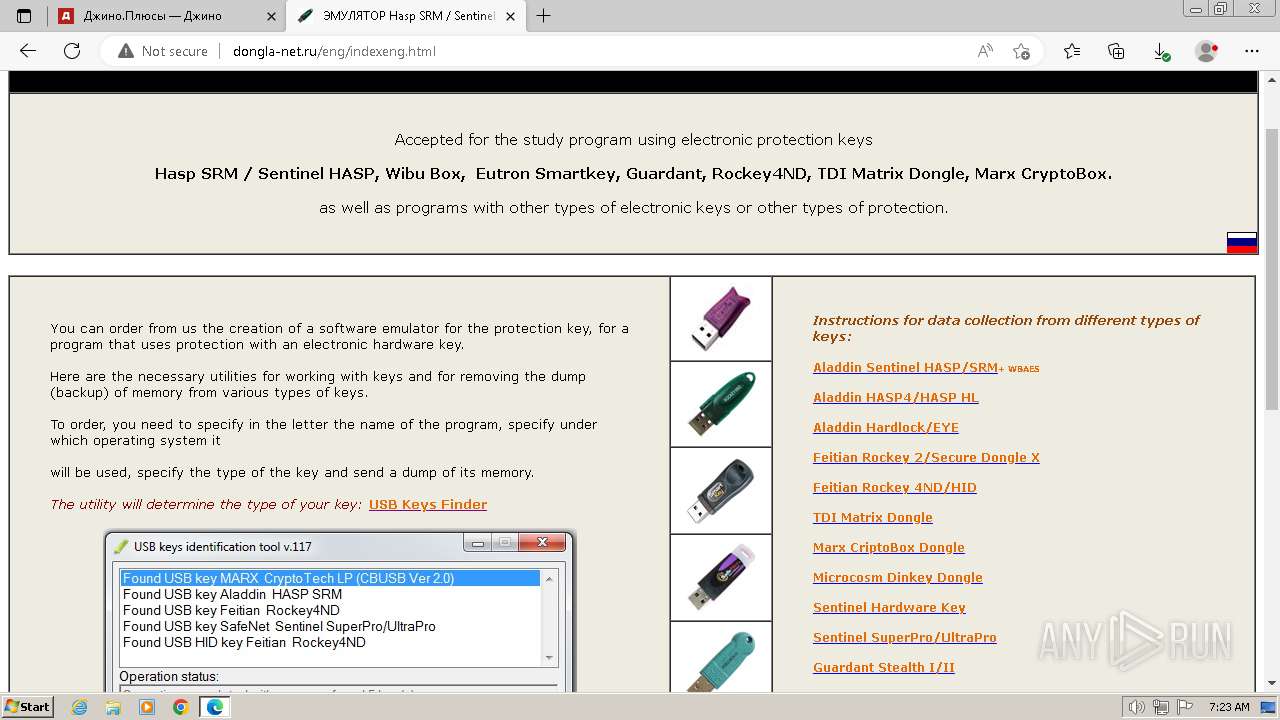Open Settings and more menu
Screen dimensions: 1280x720
[x=1252, y=51]
